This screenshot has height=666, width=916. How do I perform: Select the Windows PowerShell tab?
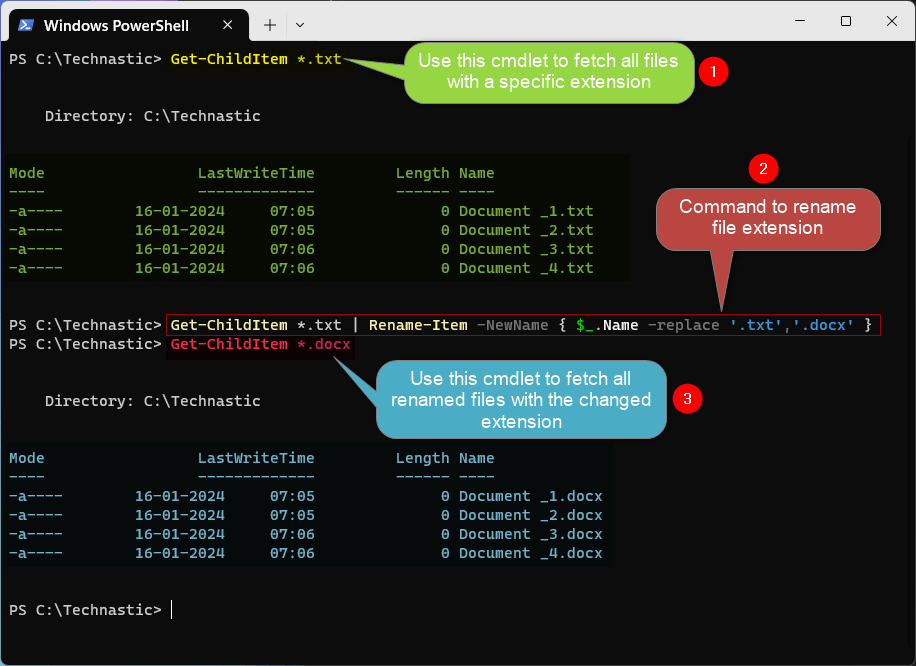coord(120,25)
